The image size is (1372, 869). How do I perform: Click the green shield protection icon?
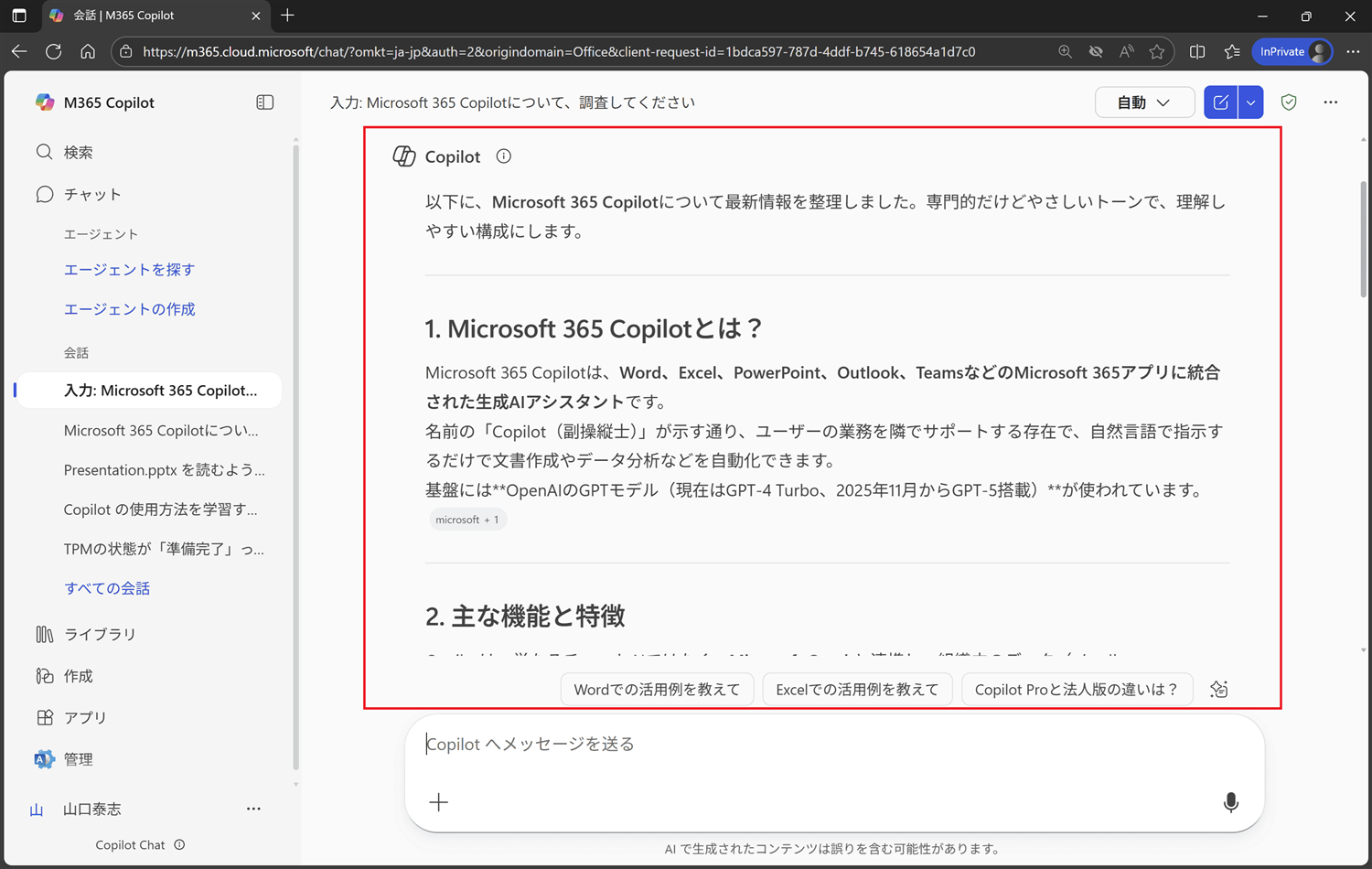tap(1289, 102)
